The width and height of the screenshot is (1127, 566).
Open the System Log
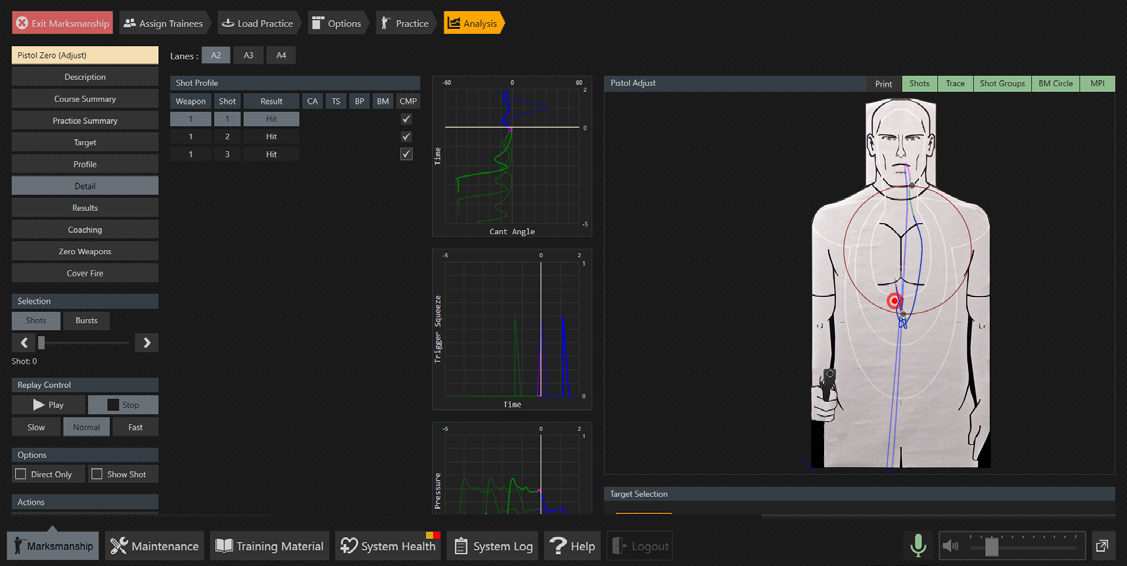click(492, 546)
